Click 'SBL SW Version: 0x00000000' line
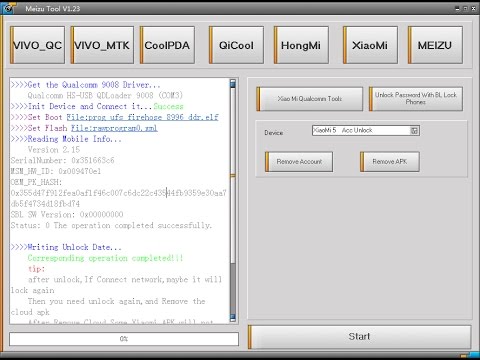Screen dimensions: 480x360 click(x=67, y=214)
